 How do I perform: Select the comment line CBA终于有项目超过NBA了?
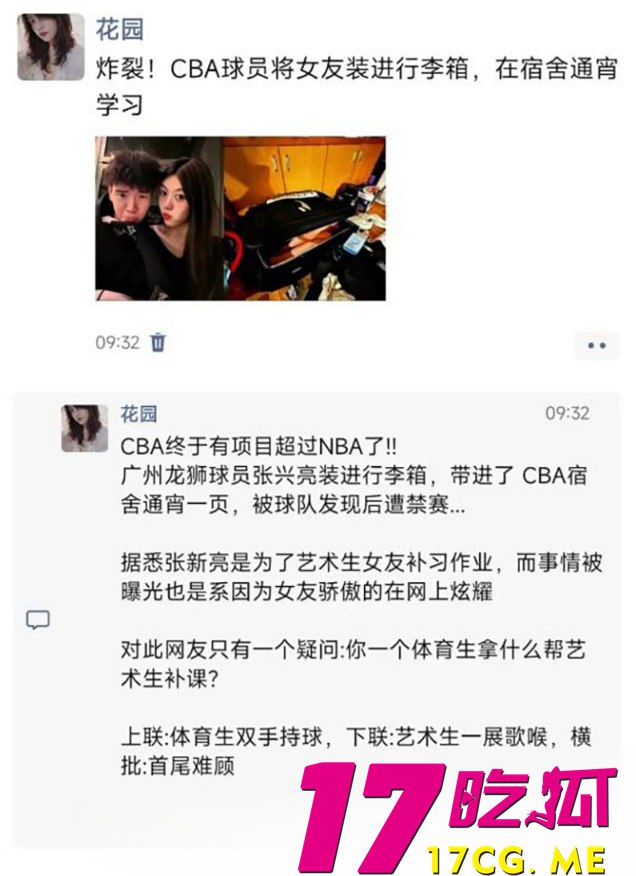[x=259, y=446]
